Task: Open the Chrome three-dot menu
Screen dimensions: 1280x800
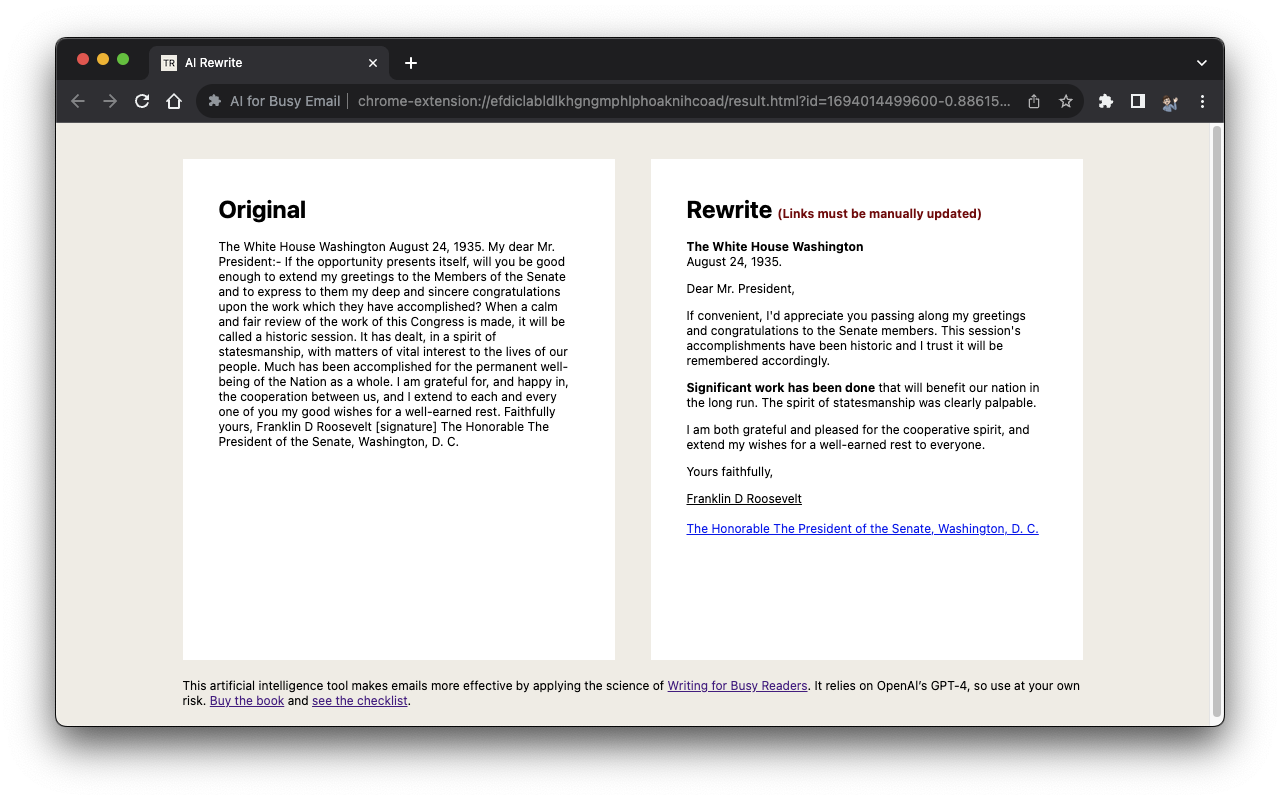Action: click(x=1202, y=101)
